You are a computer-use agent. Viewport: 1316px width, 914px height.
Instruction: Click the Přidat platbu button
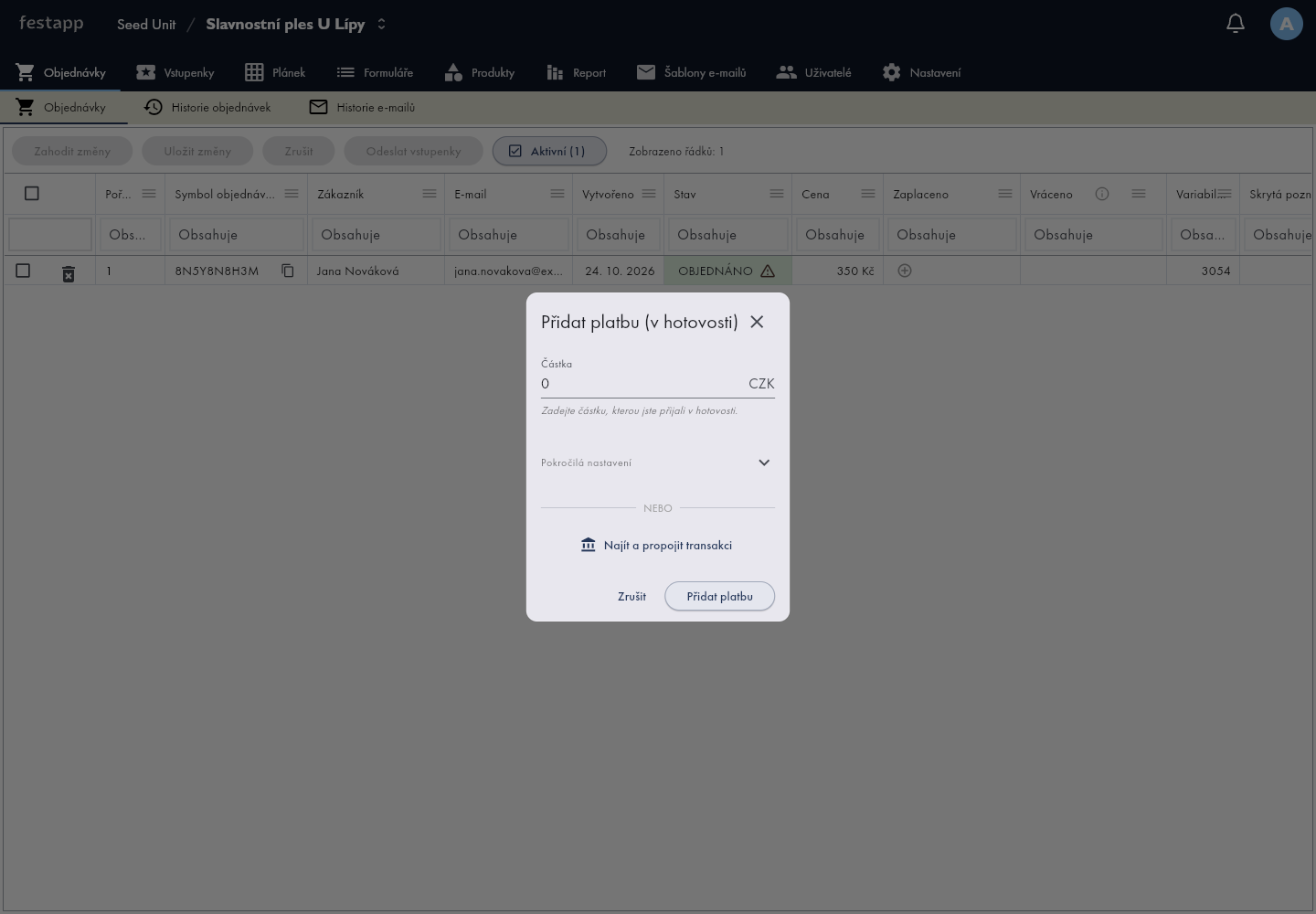pos(720,596)
